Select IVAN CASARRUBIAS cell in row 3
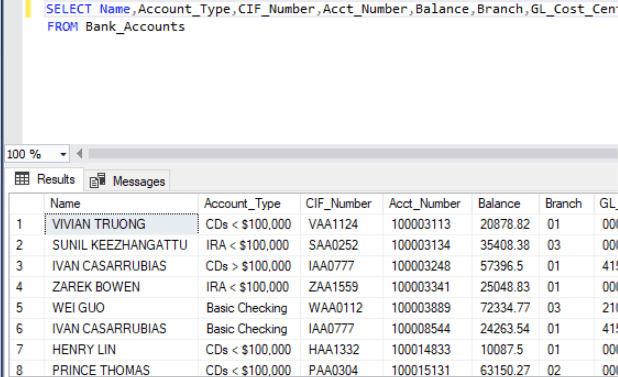This screenshot has height=377, width=618. point(121,266)
